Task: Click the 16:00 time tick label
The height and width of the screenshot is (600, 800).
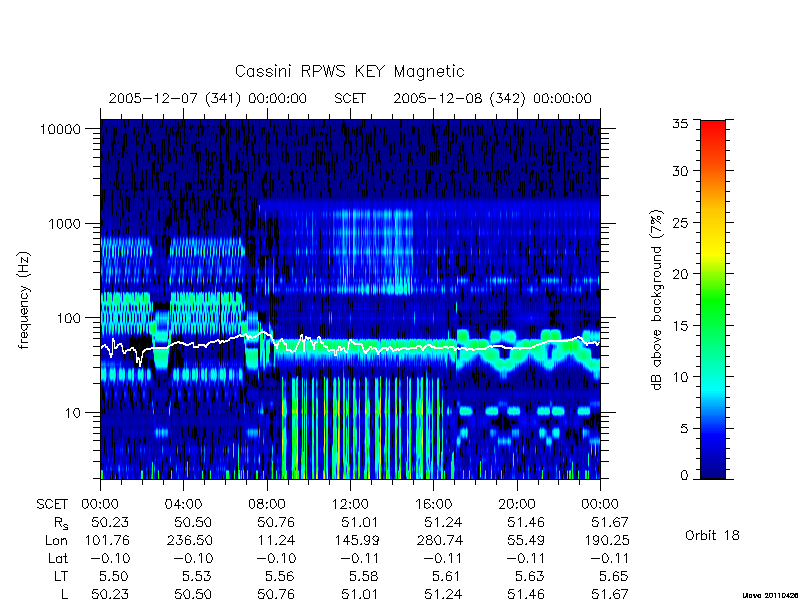Action: (x=433, y=504)
